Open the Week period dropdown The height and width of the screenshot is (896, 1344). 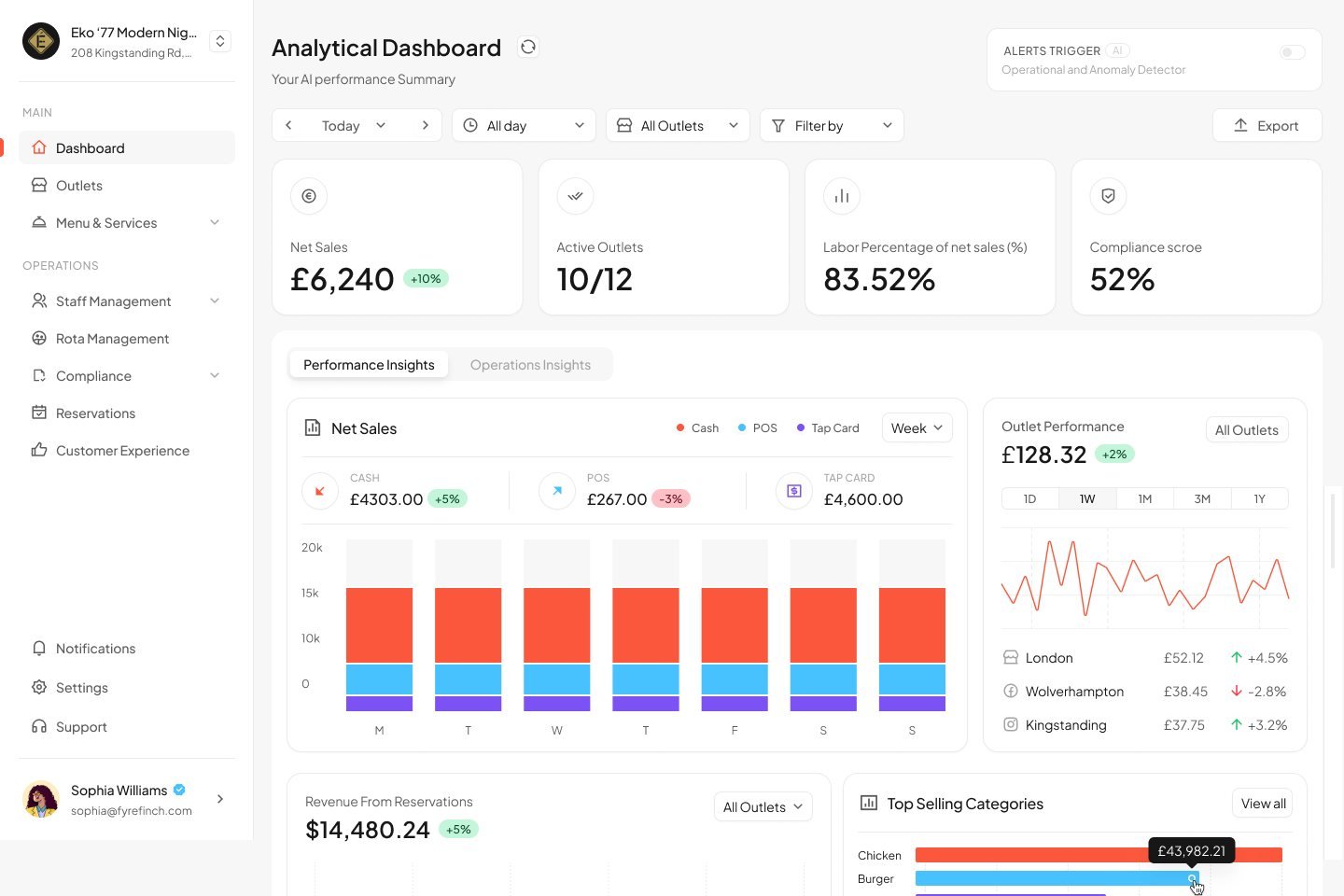click(x=917, y=427)
